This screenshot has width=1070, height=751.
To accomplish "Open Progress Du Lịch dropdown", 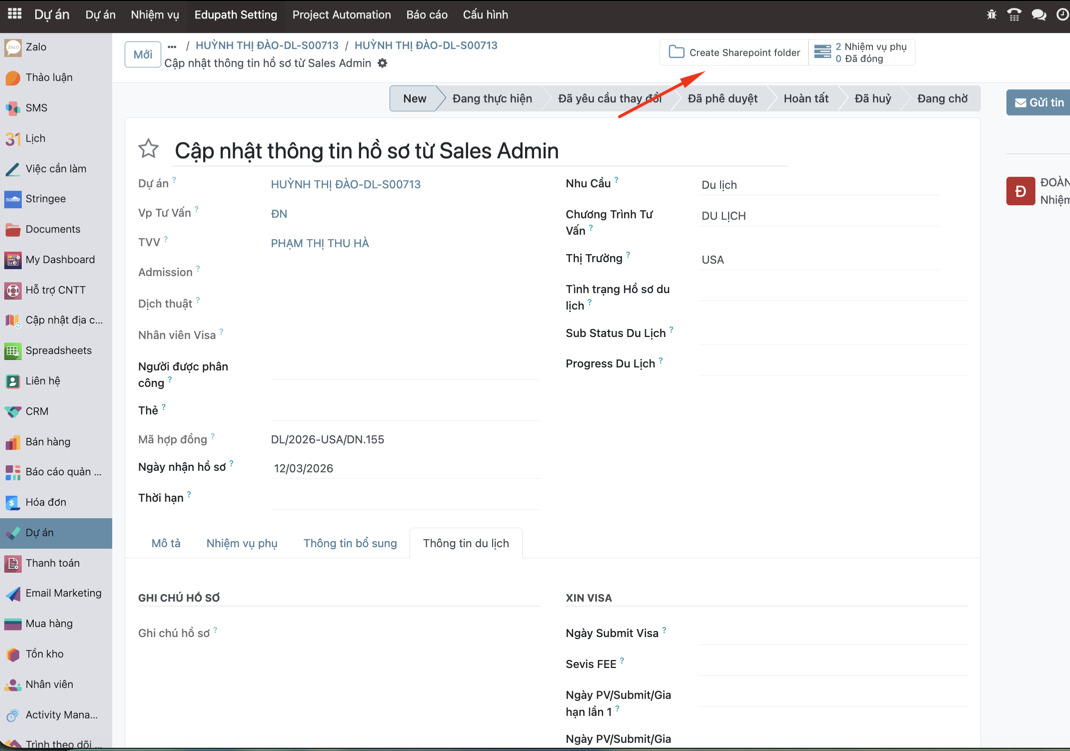I will [x=833, y=364].
